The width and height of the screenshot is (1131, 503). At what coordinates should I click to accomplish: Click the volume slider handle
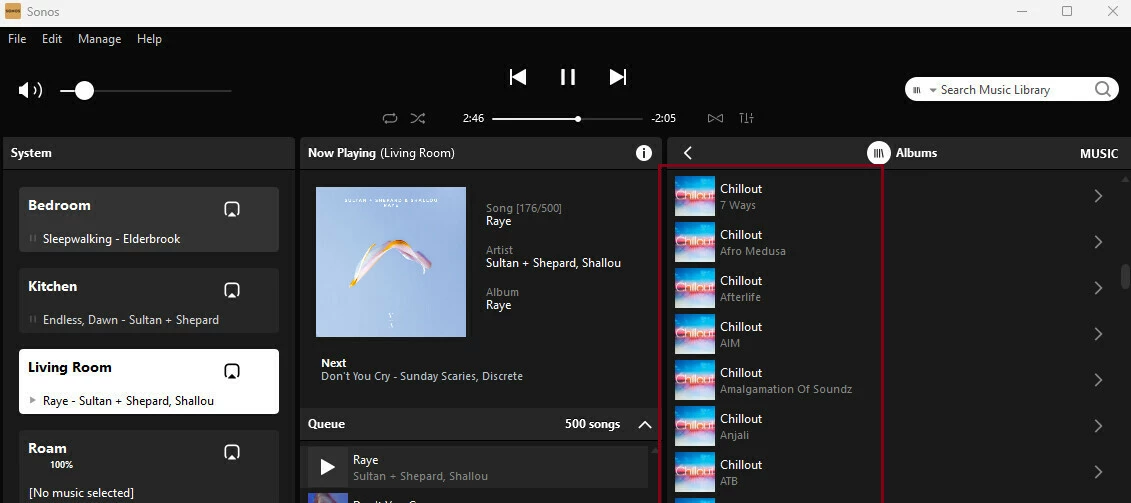84,90
